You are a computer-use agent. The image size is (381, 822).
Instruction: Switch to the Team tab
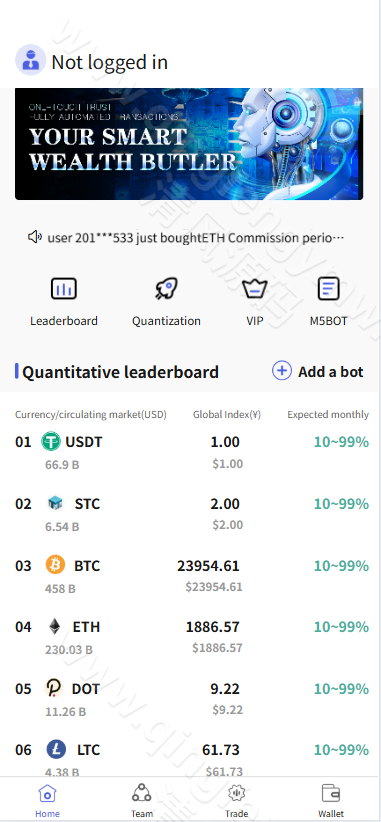coord(141,801)
